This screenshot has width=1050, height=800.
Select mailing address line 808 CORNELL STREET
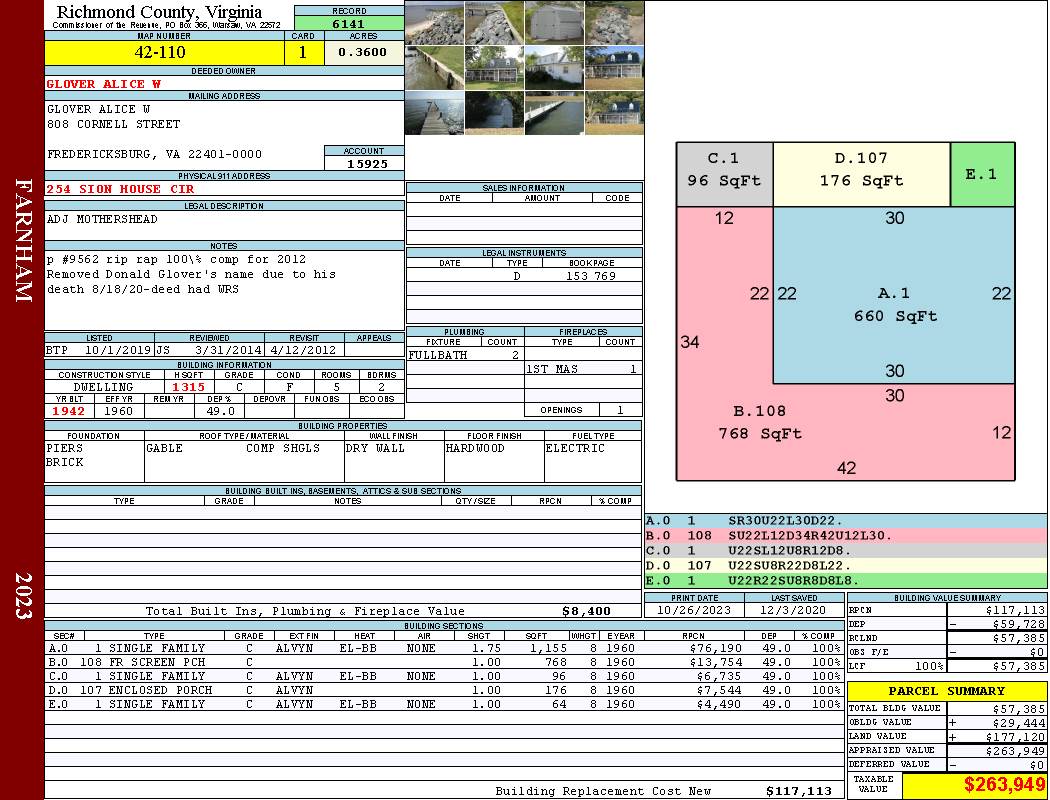[x=113, y=125]
